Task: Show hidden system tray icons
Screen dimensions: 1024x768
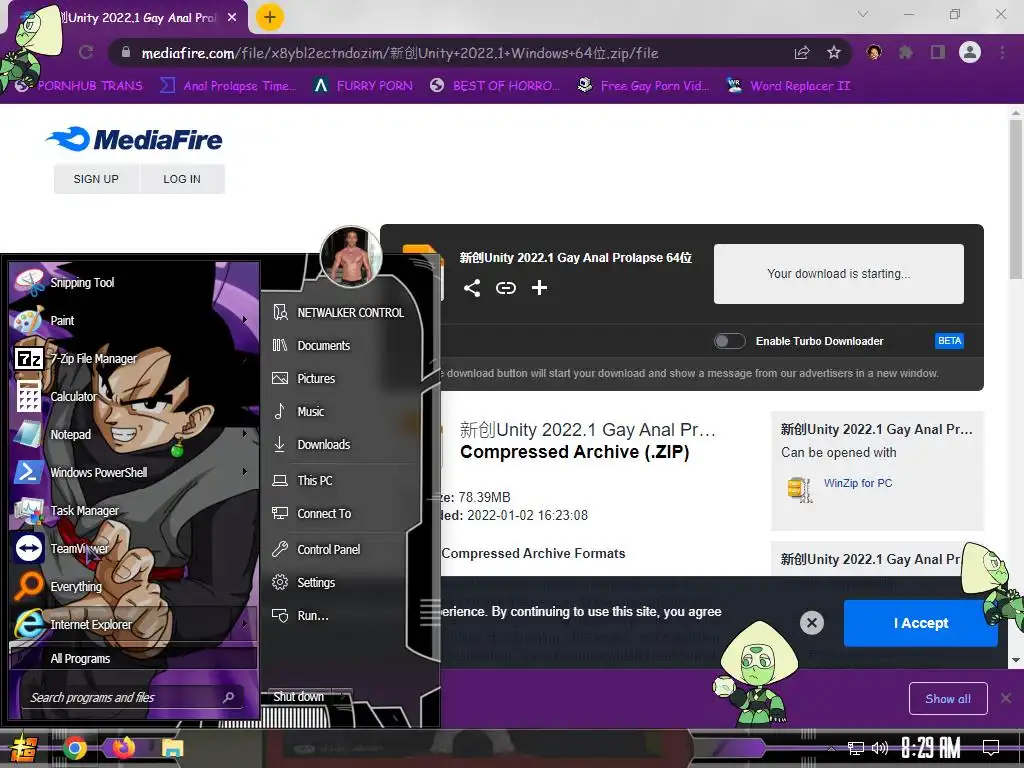Action: [x=831, y=748]
